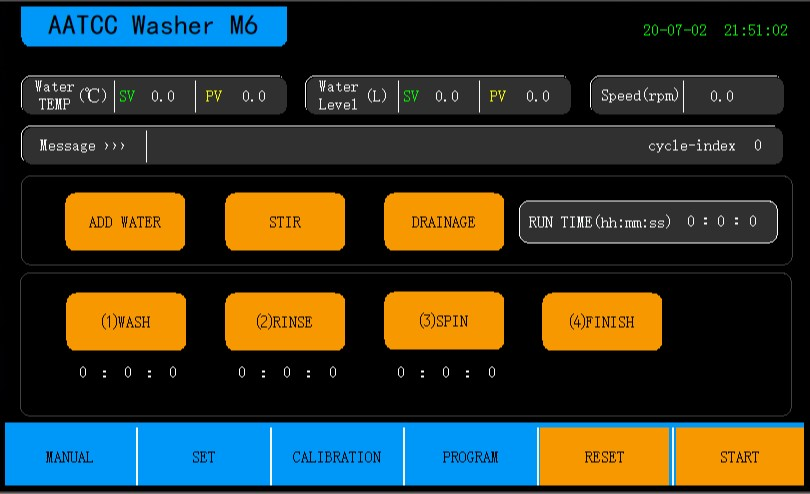Click the orange START button
This screenshot has width=810, height=494.
[x=739, y=457]
